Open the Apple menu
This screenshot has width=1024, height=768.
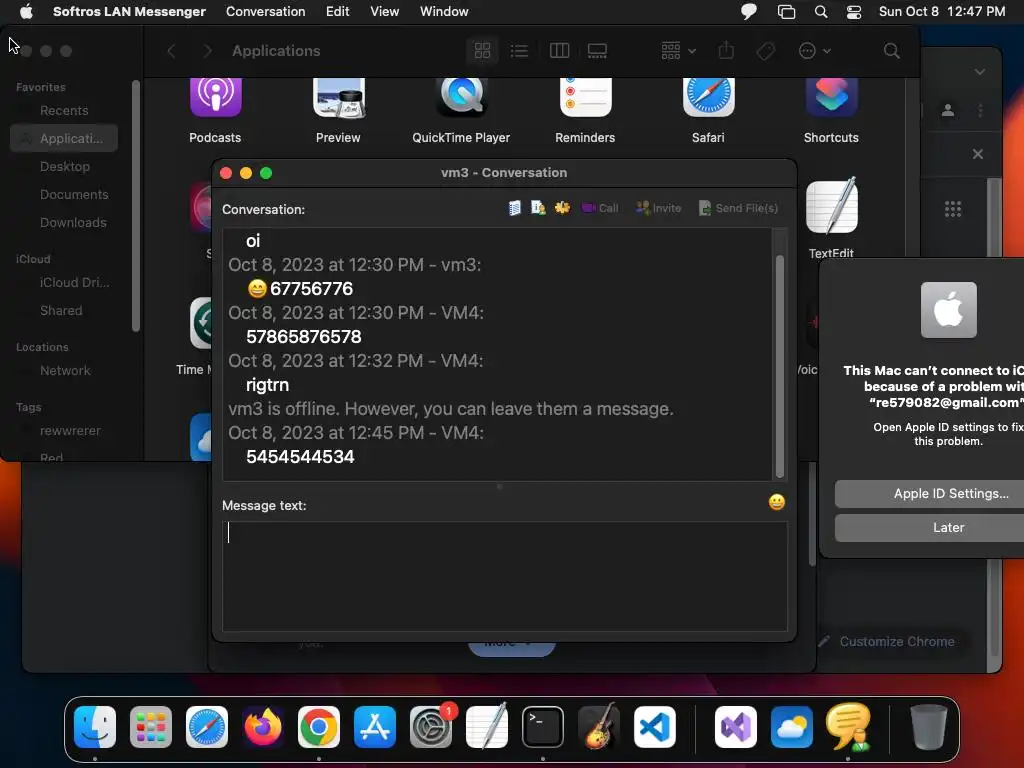point(25,11)
